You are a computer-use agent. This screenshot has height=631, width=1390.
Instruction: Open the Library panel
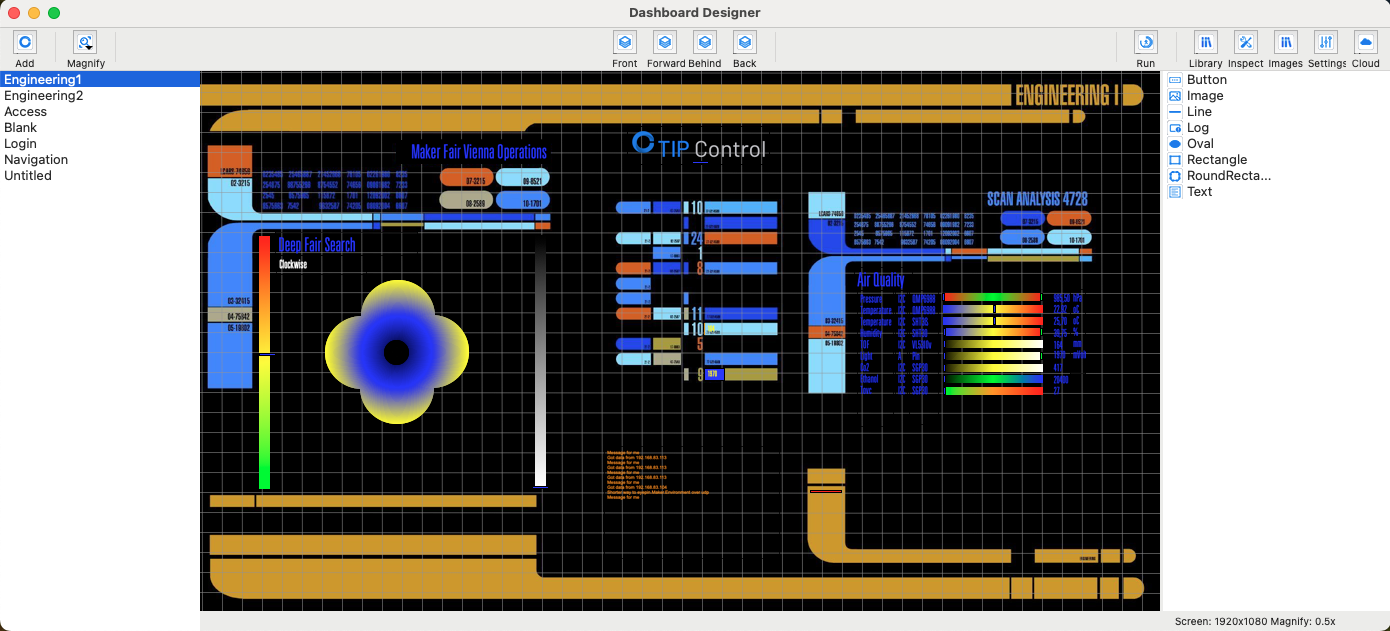(1206, 43)
